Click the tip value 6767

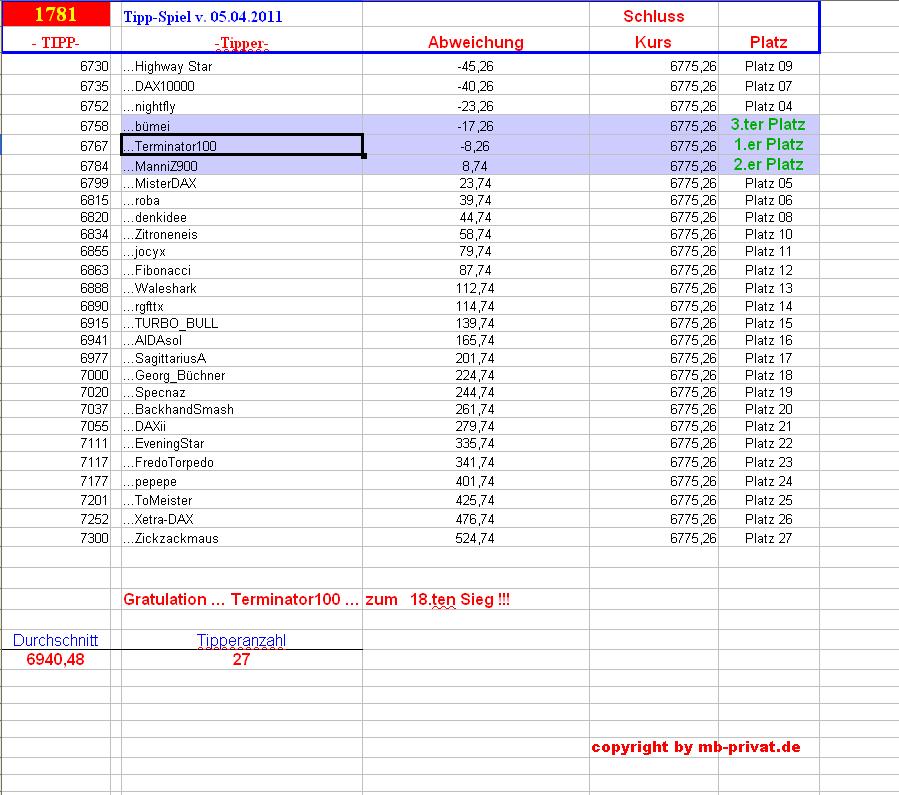coord(94,147)
